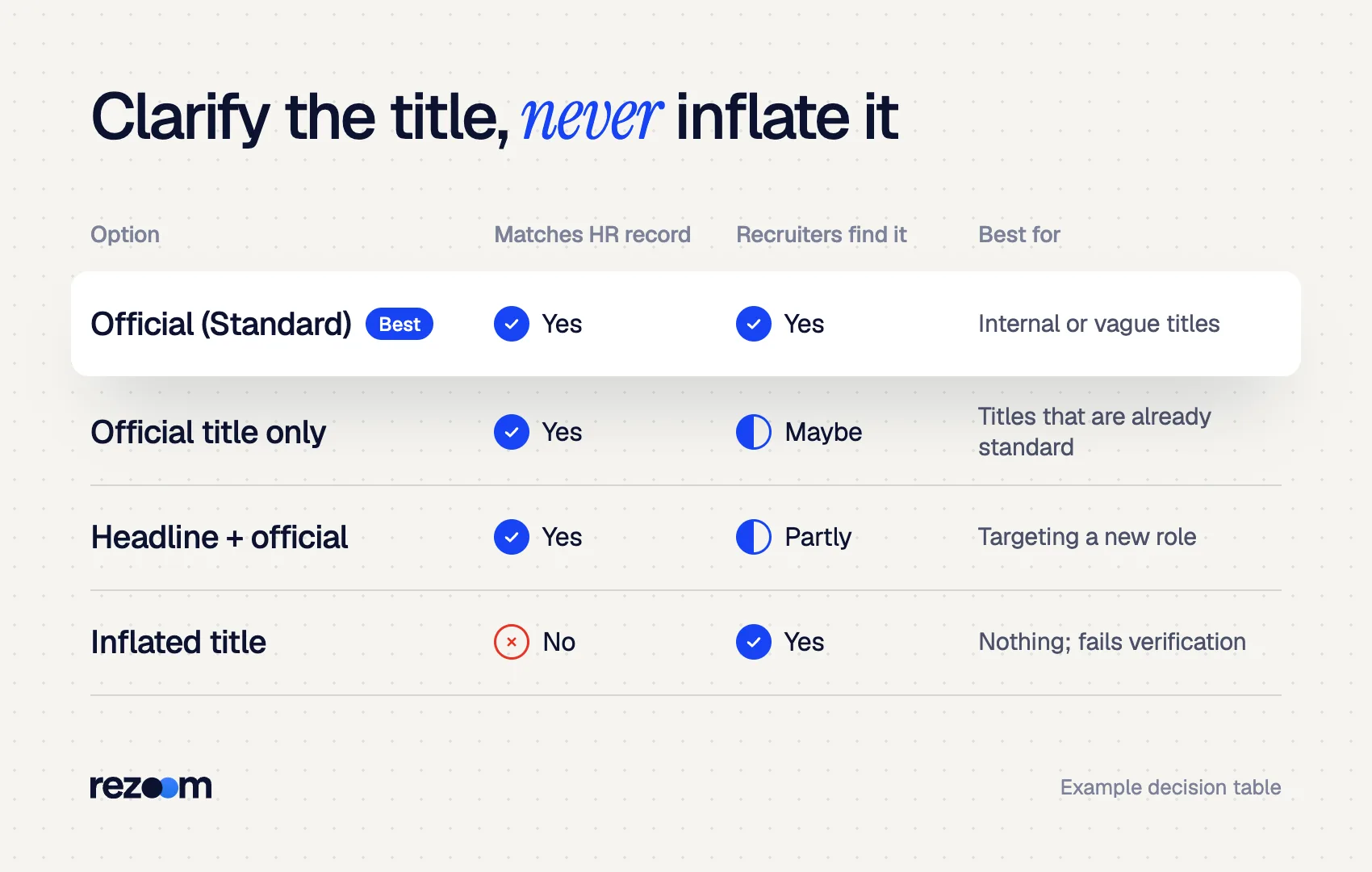Image resolution: width=1372 pixels, height=872 pixels.
Task: Click the Nothing; fails verification text
Action: coord(1112,642)
